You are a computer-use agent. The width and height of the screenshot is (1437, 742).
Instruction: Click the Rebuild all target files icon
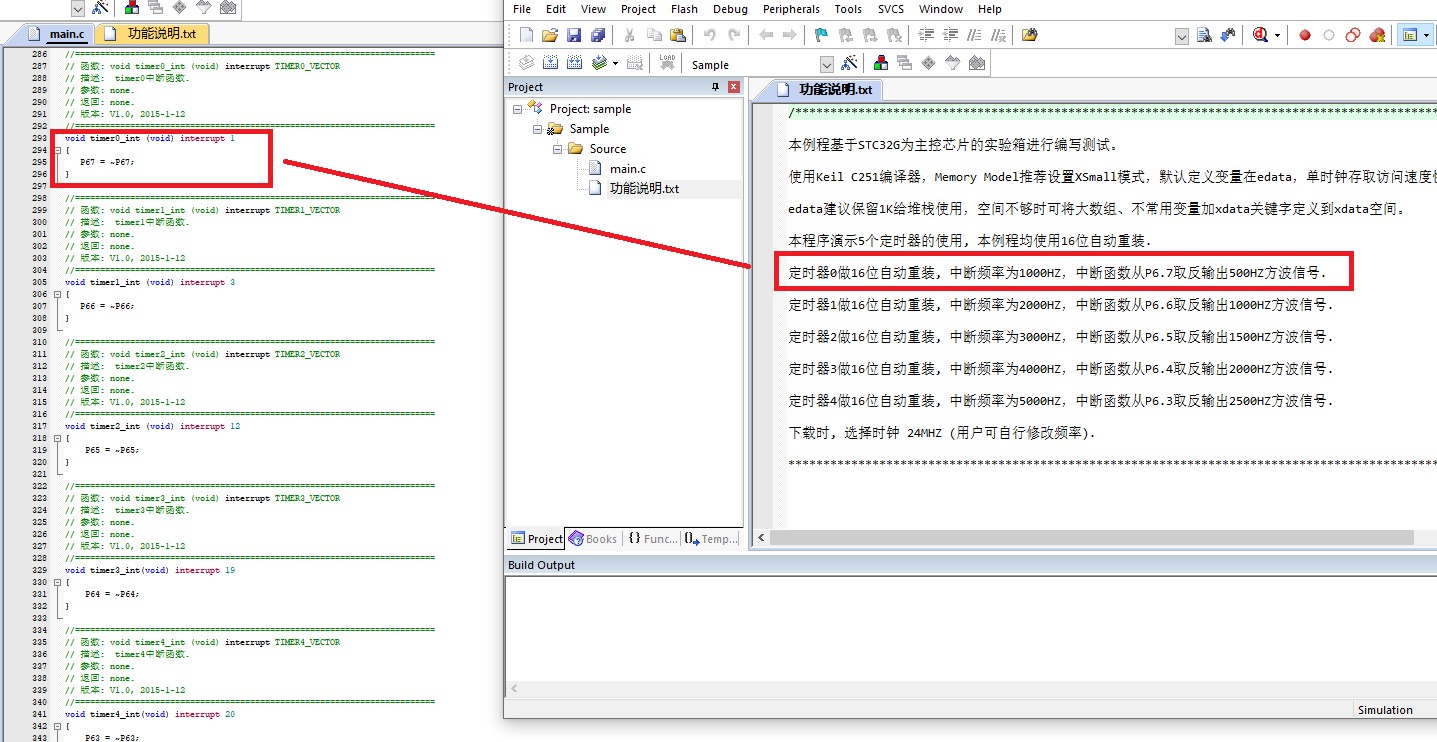(x=574, y=63)
